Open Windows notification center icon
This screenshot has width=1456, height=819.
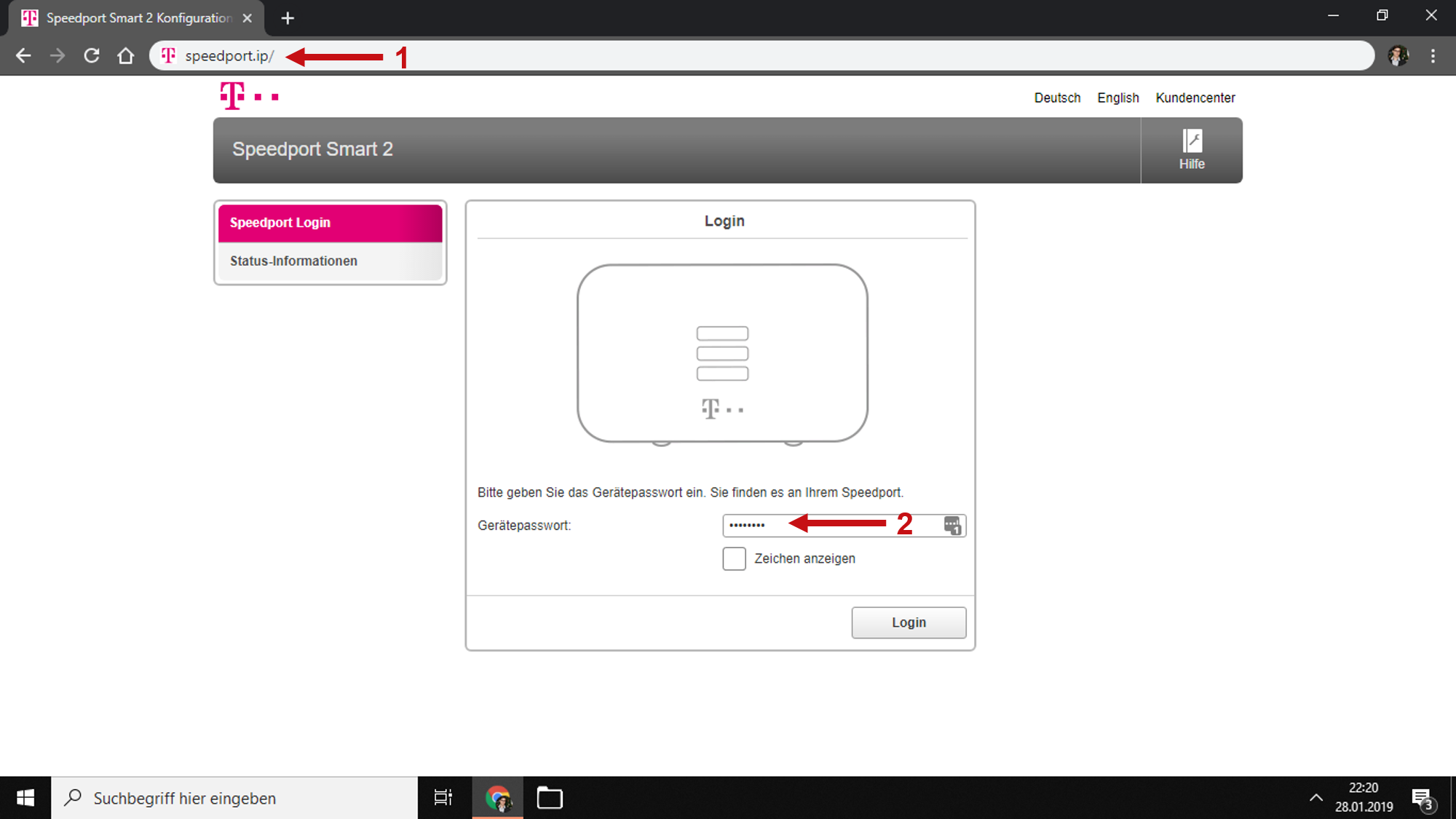(x=1421, y=797)
